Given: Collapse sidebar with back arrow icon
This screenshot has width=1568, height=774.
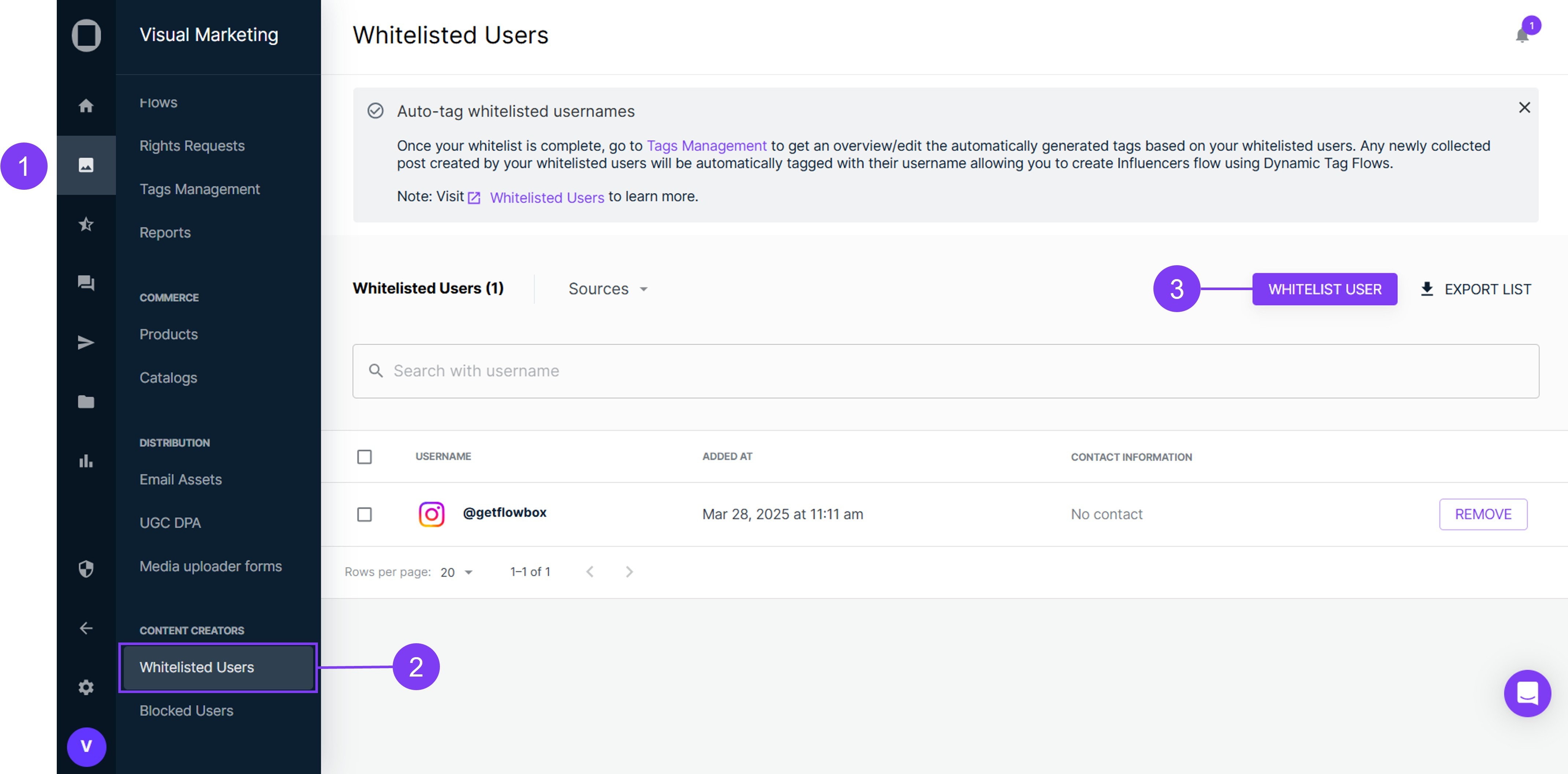Looking at the screenshot, I should (86, 628).
